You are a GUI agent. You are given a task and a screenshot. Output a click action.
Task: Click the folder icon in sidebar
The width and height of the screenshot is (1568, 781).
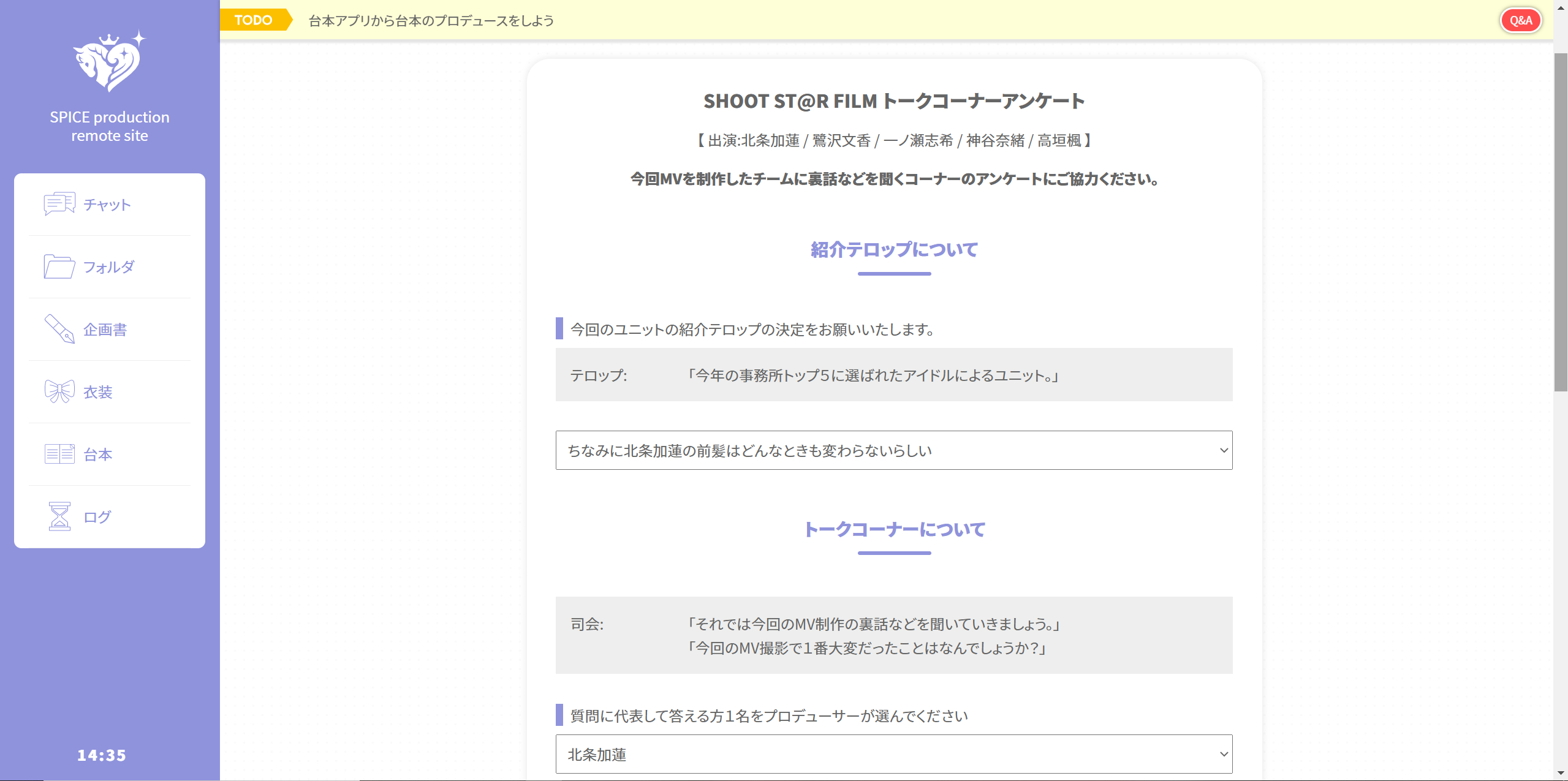coord(59,266)
